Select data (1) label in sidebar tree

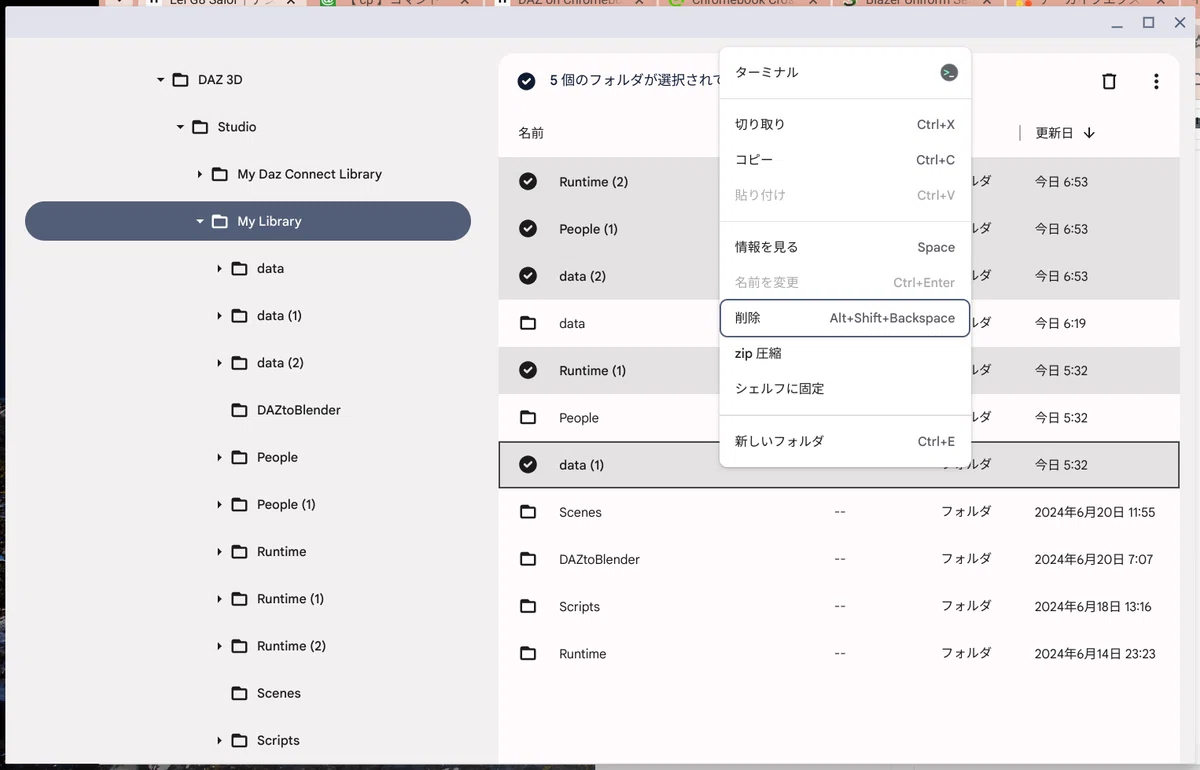coord(279,316)
